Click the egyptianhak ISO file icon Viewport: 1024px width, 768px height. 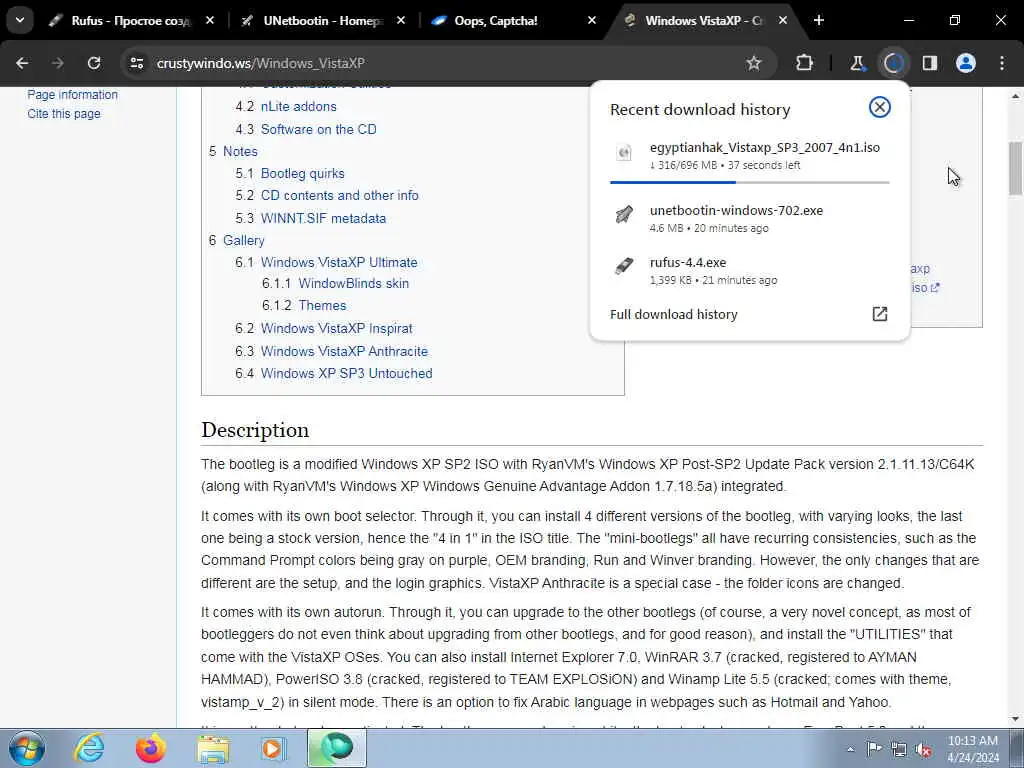point(624,153)
